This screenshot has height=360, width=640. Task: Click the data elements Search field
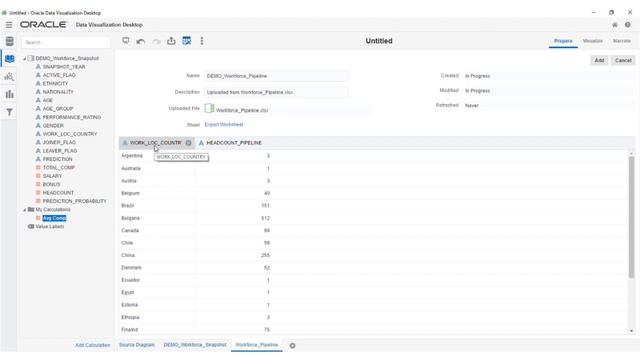pos(66,42)
